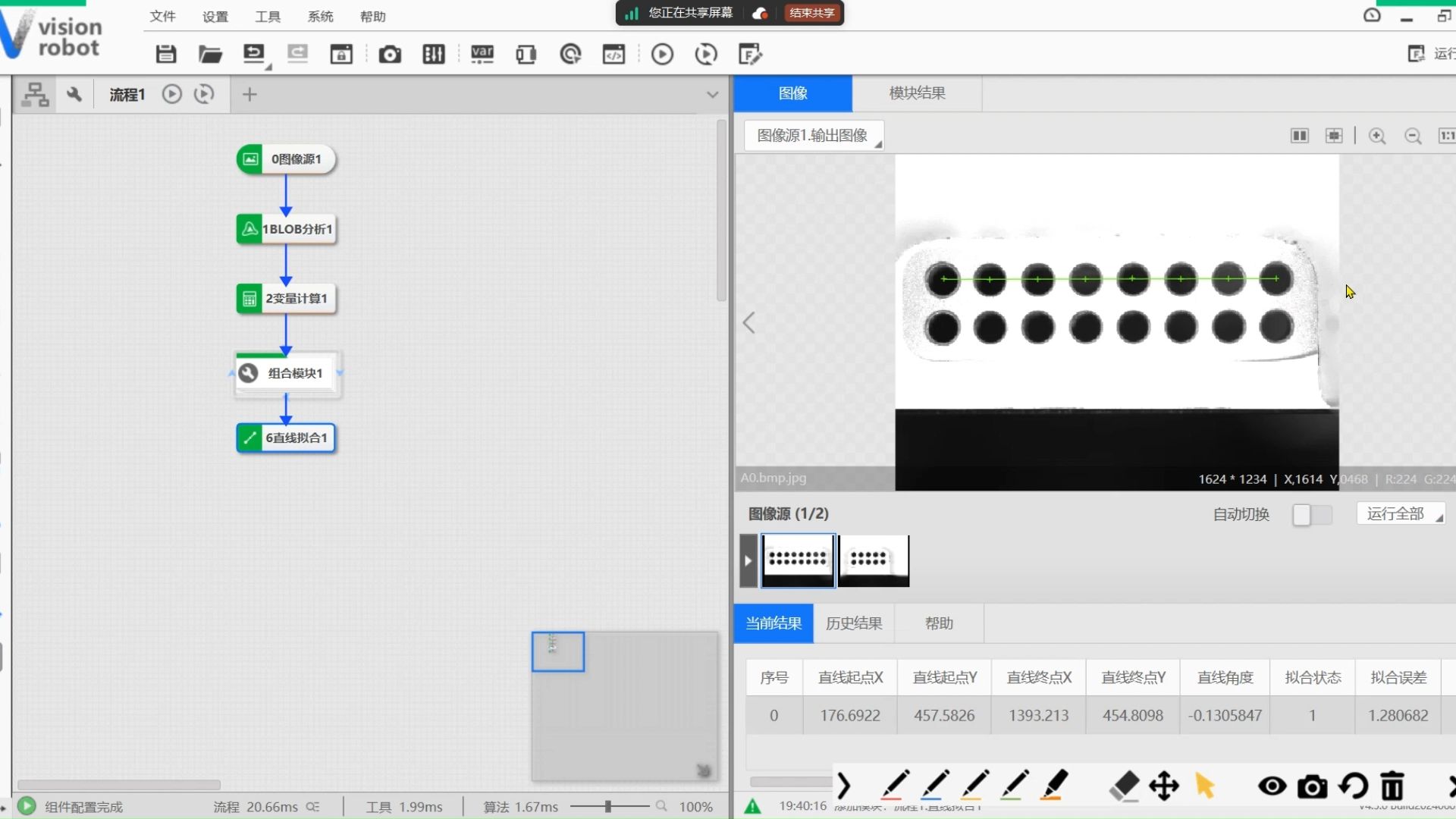Delete annotations with the trash icon
The width and height of the screenshot is (1456, 819).
(1392, 786)
